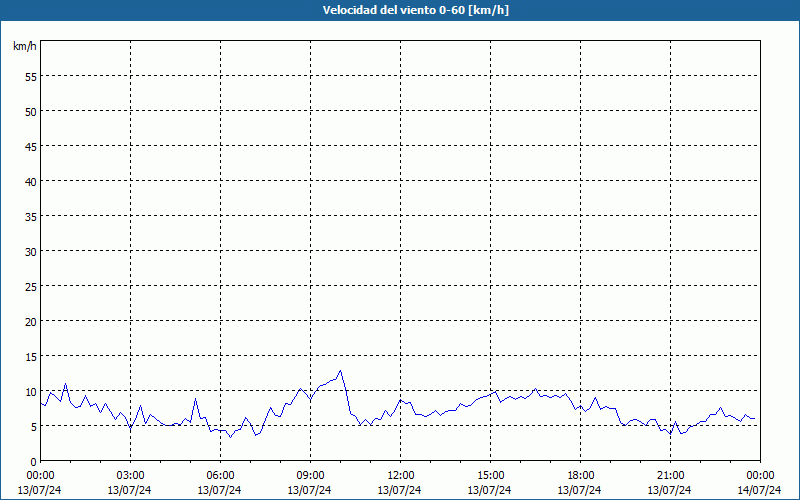
Task: Click the '18:00' time axis label
Action: click(x=580, y=476)
